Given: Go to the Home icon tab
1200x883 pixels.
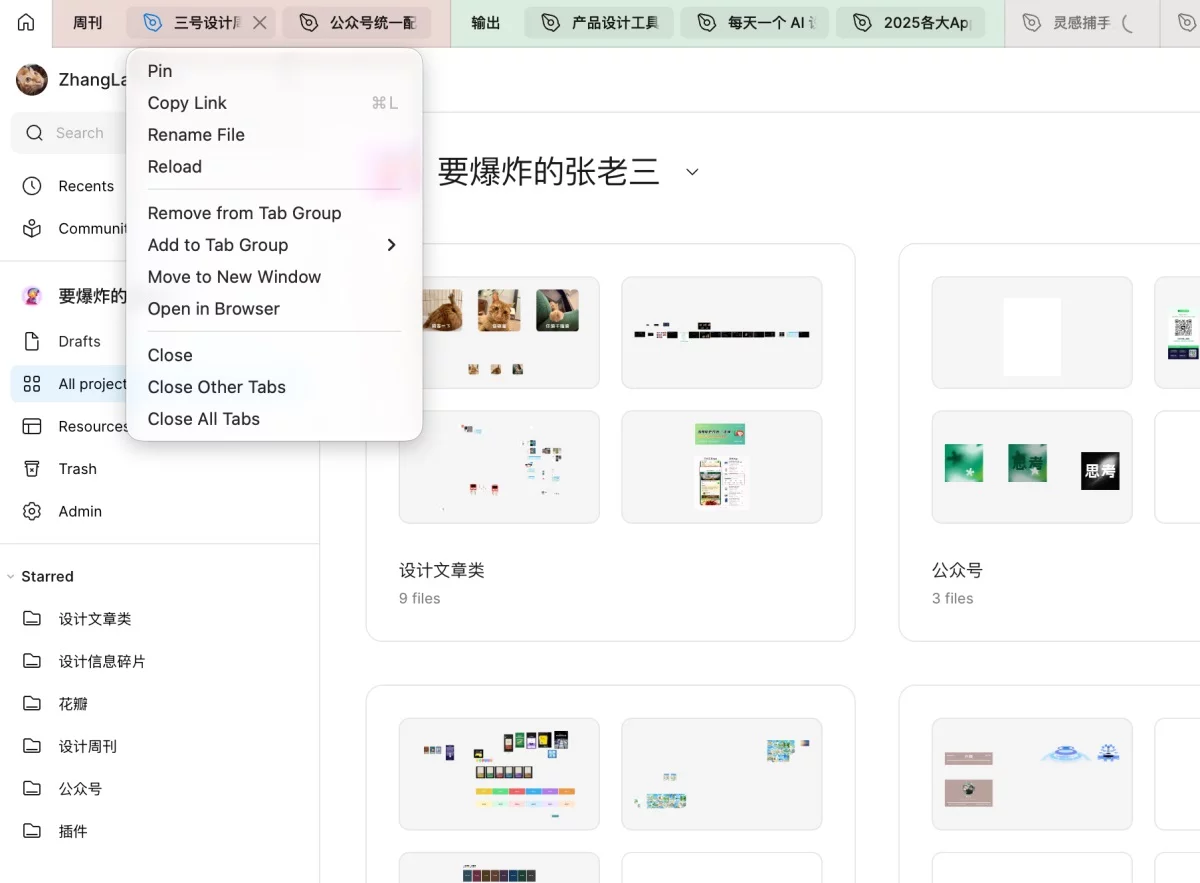Looking at the screenshot, I should pos(26,22).
